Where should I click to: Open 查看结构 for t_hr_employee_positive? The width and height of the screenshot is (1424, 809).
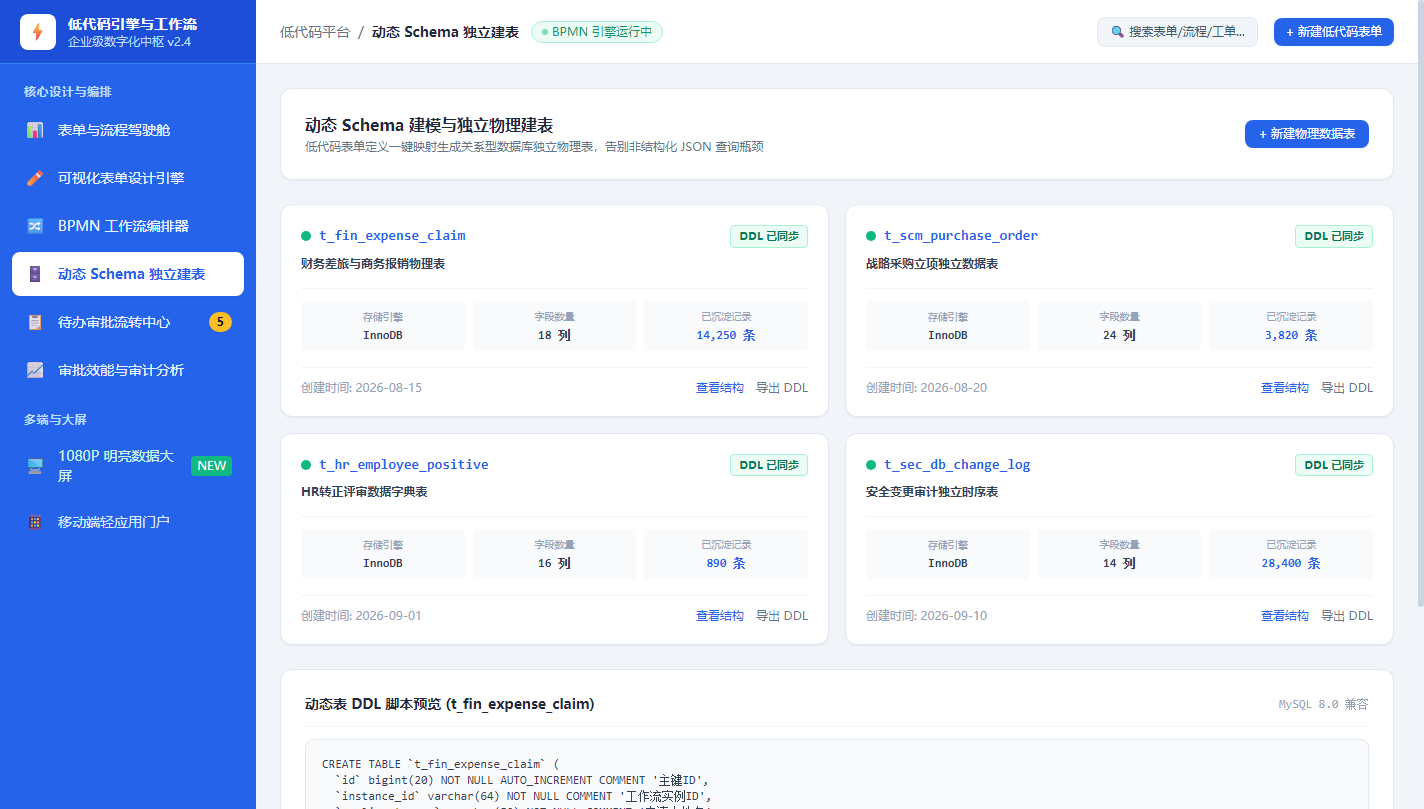720,616
